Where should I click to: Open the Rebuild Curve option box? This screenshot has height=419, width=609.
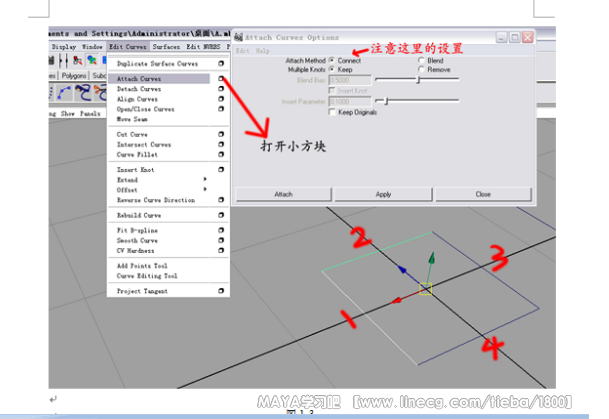221,215
